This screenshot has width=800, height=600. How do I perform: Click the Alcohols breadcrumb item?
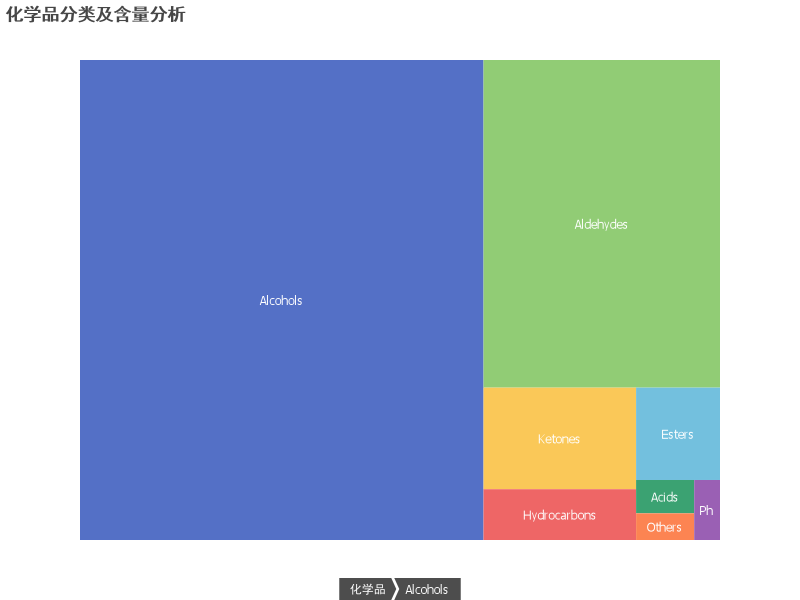pos(428,589)
